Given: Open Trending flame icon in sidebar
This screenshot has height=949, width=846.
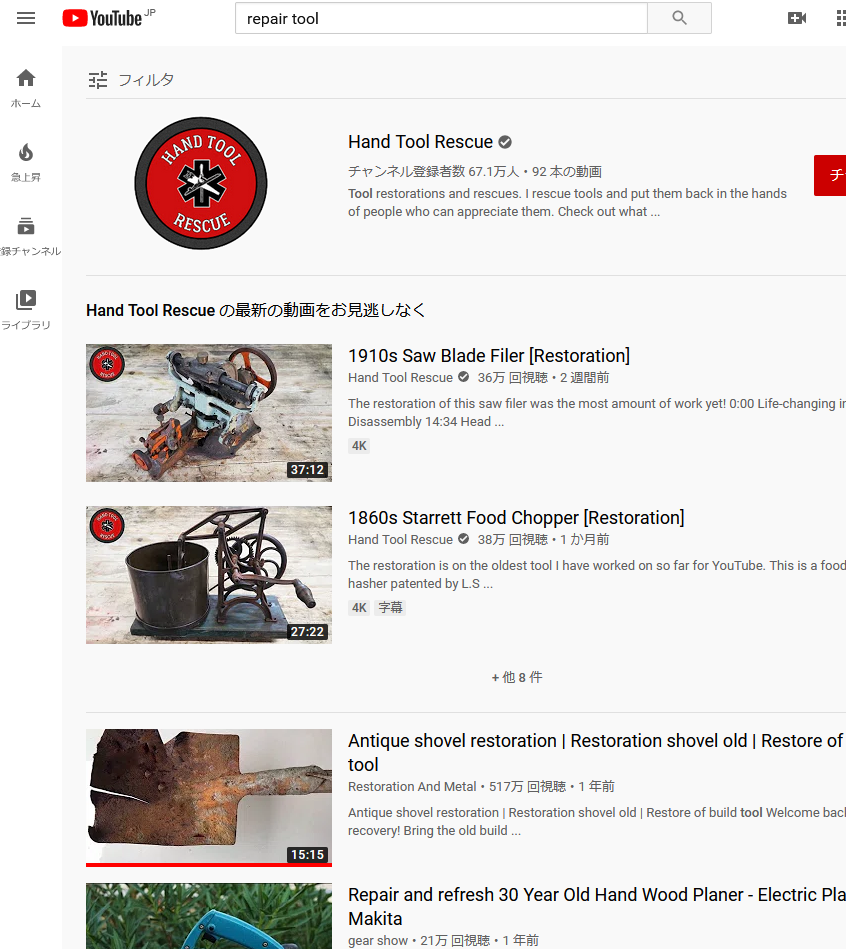Looking at the screenshot, I should tap(26, 162).
